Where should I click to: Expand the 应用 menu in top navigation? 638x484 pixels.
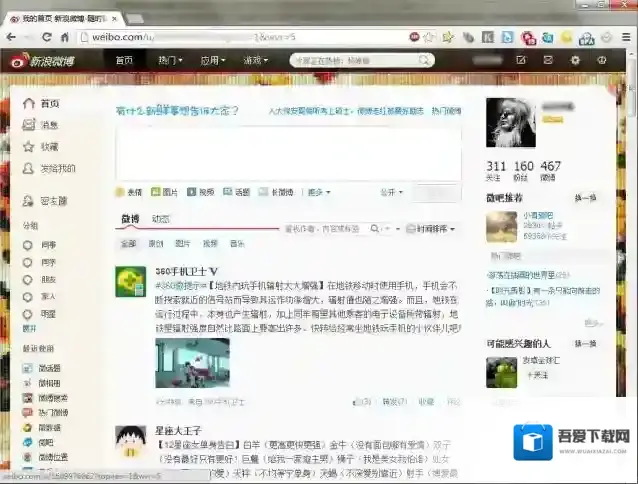pyautogui.click(x=212, y=60)
